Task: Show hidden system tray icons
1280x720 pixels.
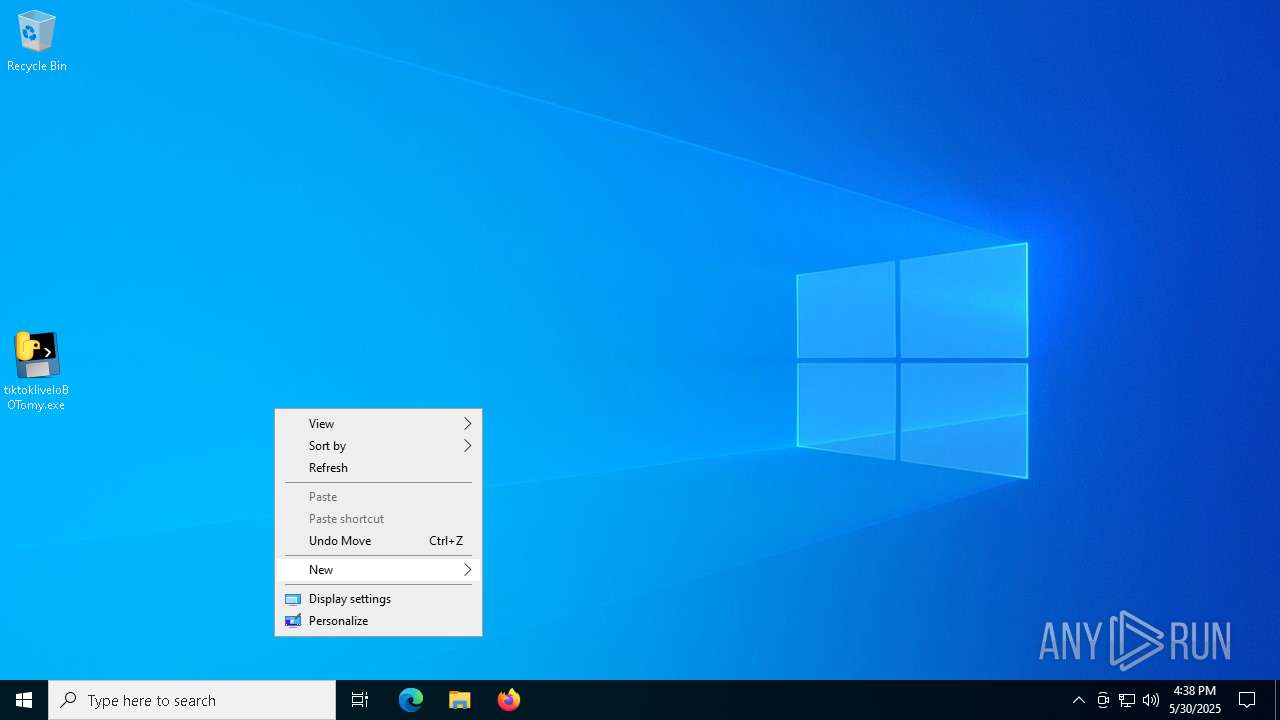Action: (x=1079, y=700)
